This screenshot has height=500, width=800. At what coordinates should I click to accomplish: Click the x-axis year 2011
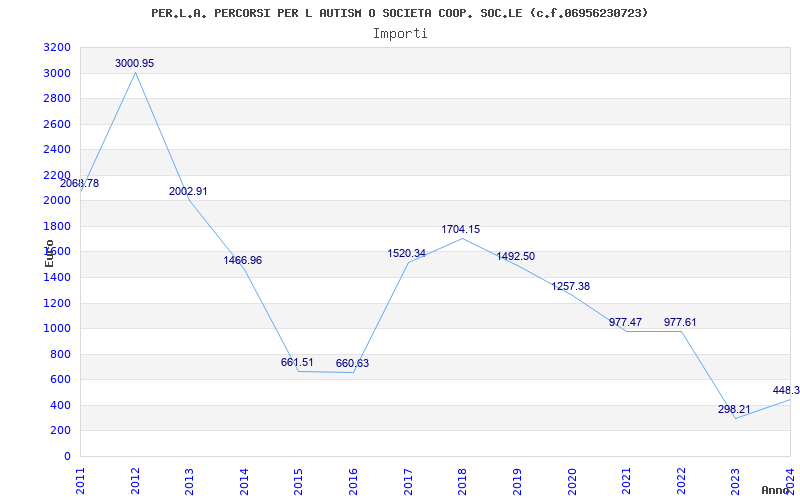tap(81, 481)
